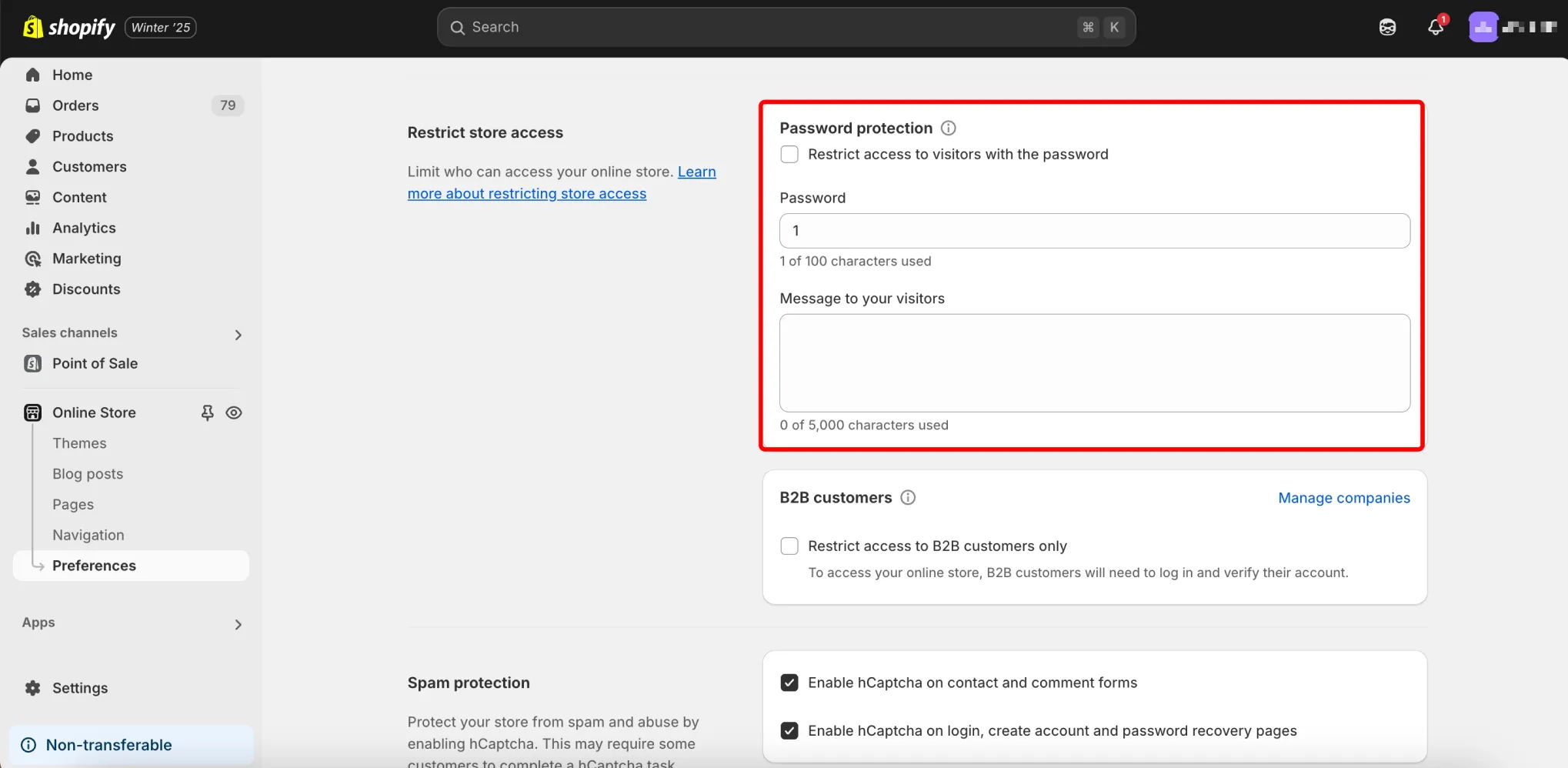Click the Online Store label
The width and height of the screenshot is (1568, 768).
coord(94,412)
